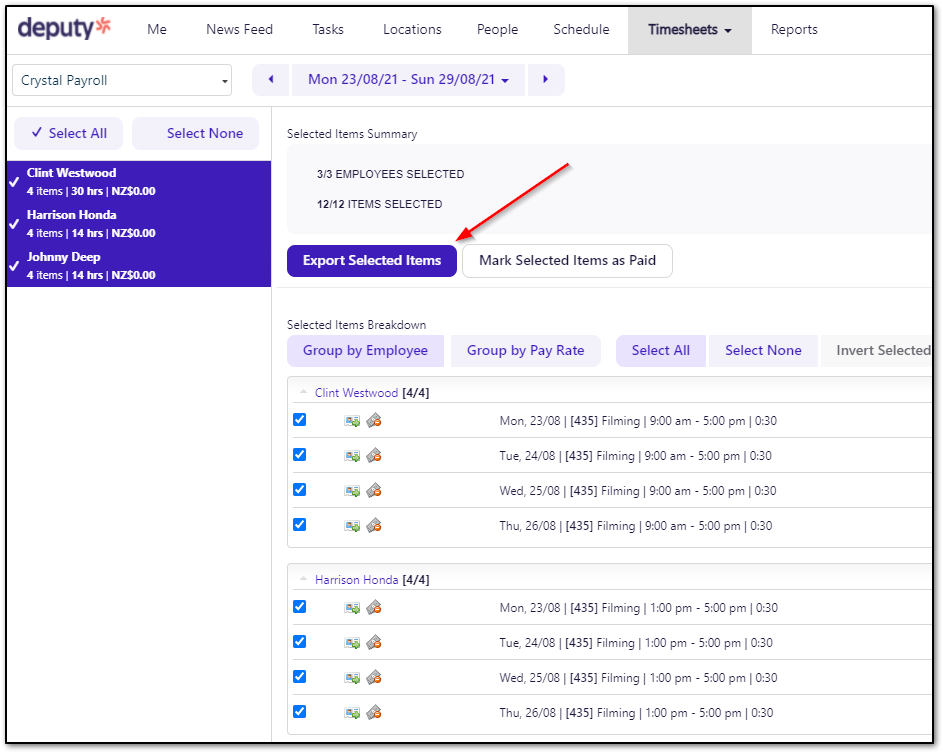Uncheck Clint Westwood Thu 26/08 timesheet

click(x=299, y=524)
